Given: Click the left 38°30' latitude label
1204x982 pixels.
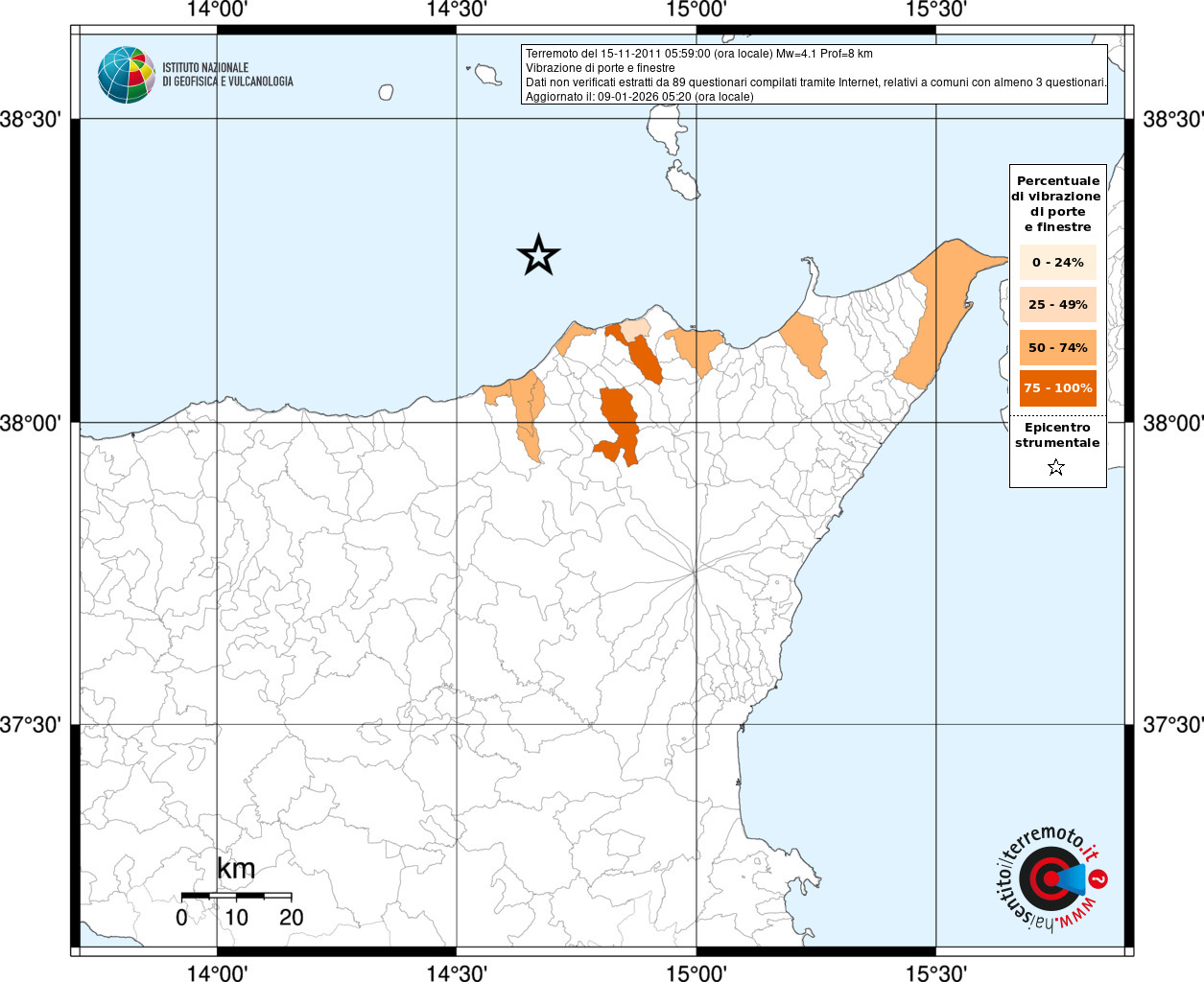Looking at the screenshot, I should (x=31, y=120).
